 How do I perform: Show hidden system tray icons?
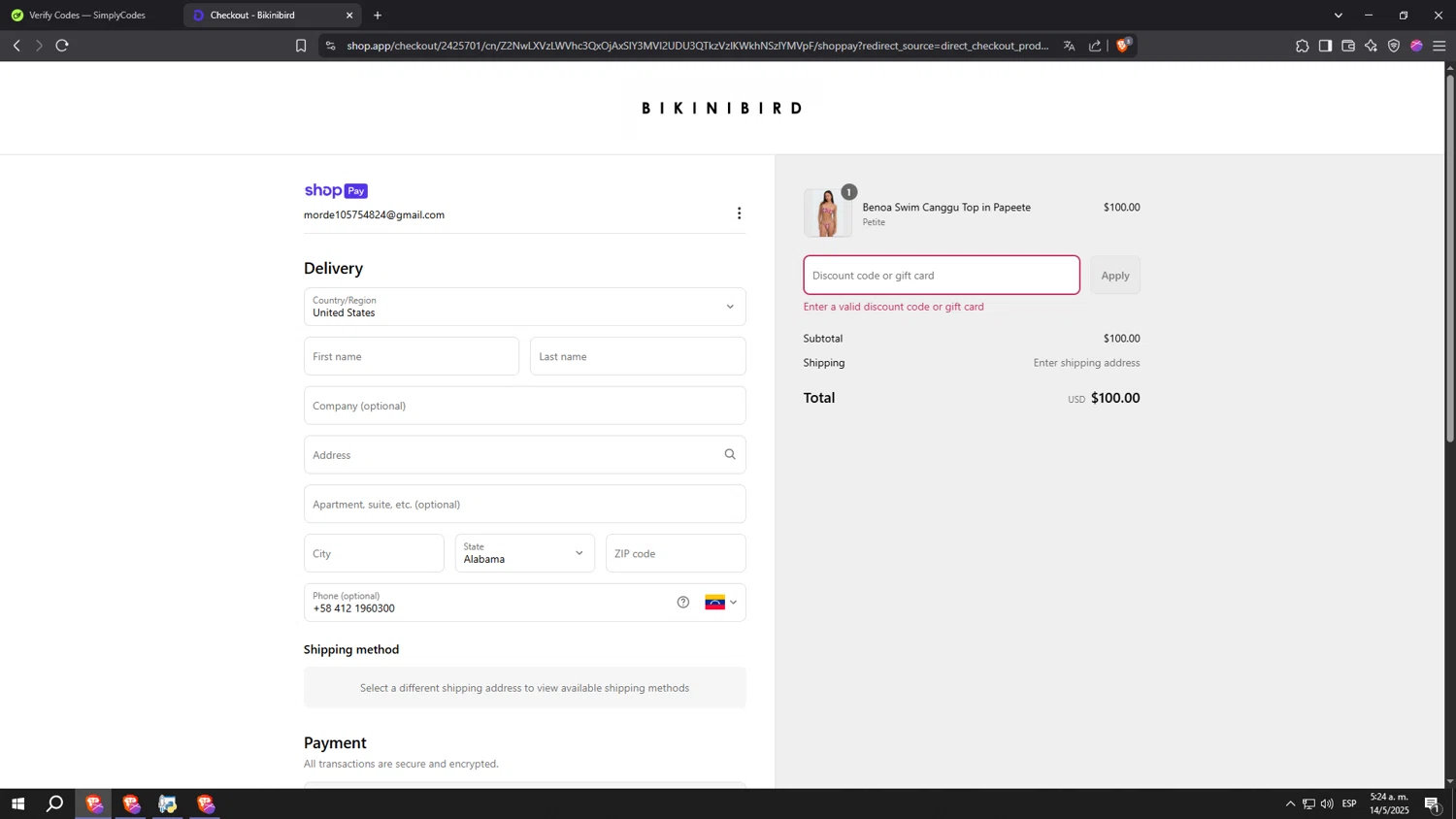[x=1290, y=803]
